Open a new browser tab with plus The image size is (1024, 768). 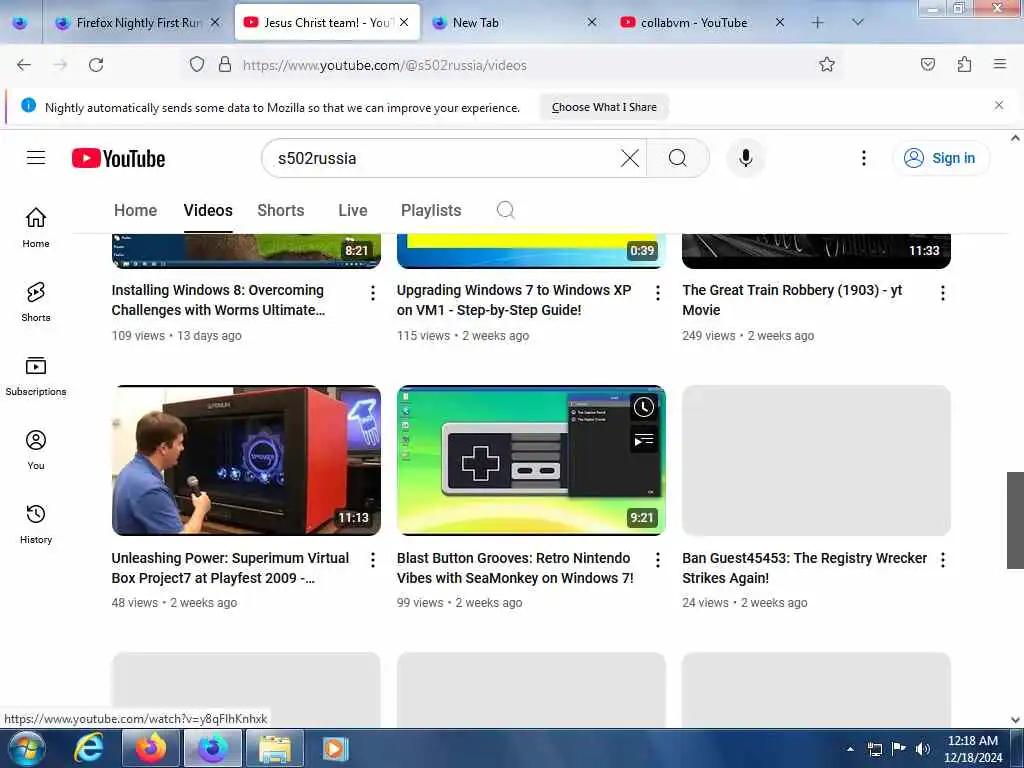(x=818, y=22)
